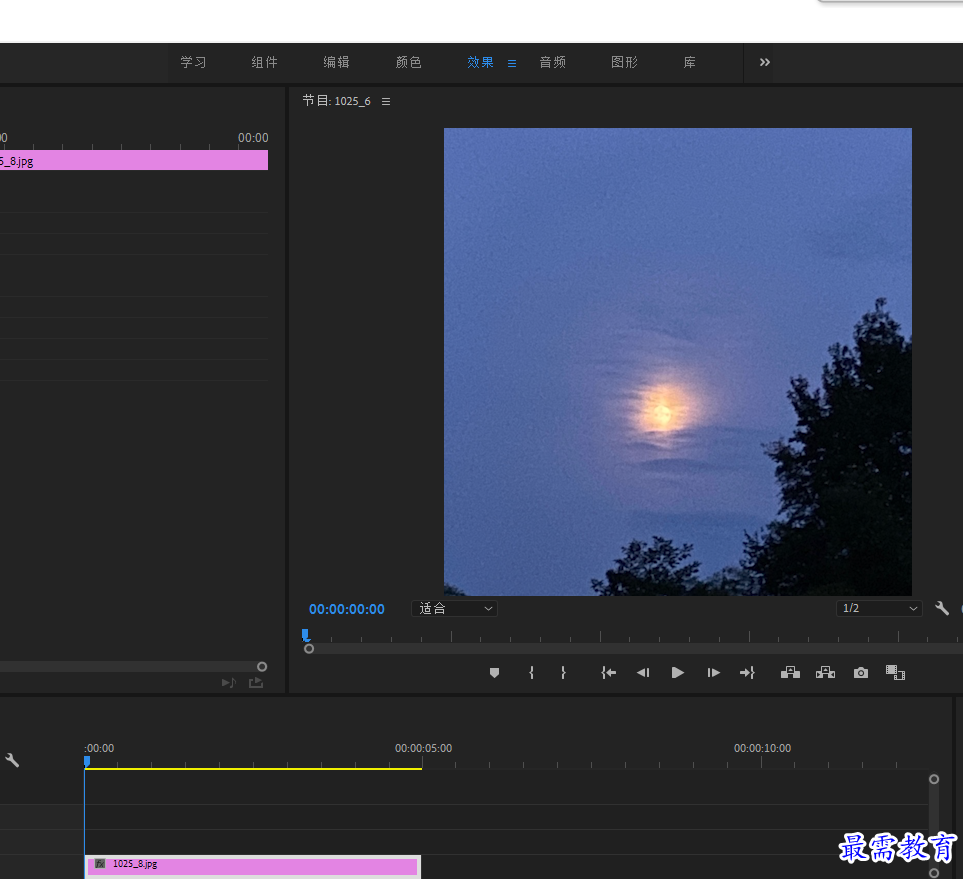Image resolution: width=963 pixels, height=879 pixels.
Task: Open timeline display settings wrench
Action: (12, 760)
